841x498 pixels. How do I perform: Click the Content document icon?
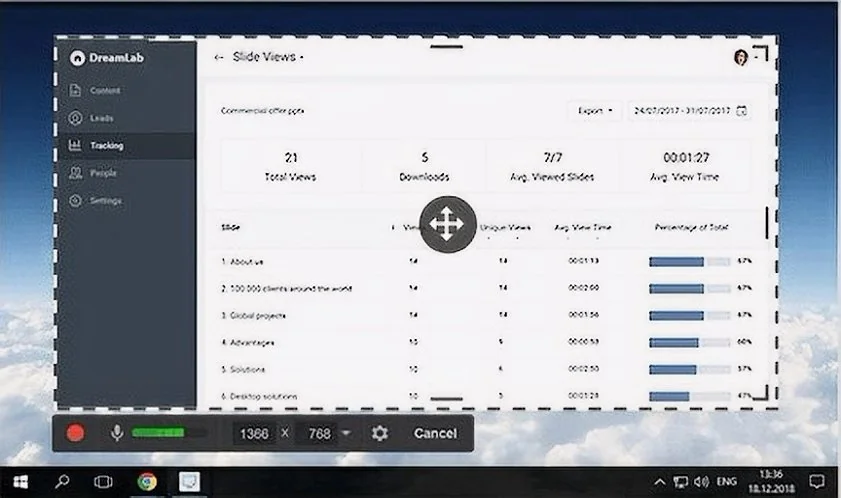[75, 90]
